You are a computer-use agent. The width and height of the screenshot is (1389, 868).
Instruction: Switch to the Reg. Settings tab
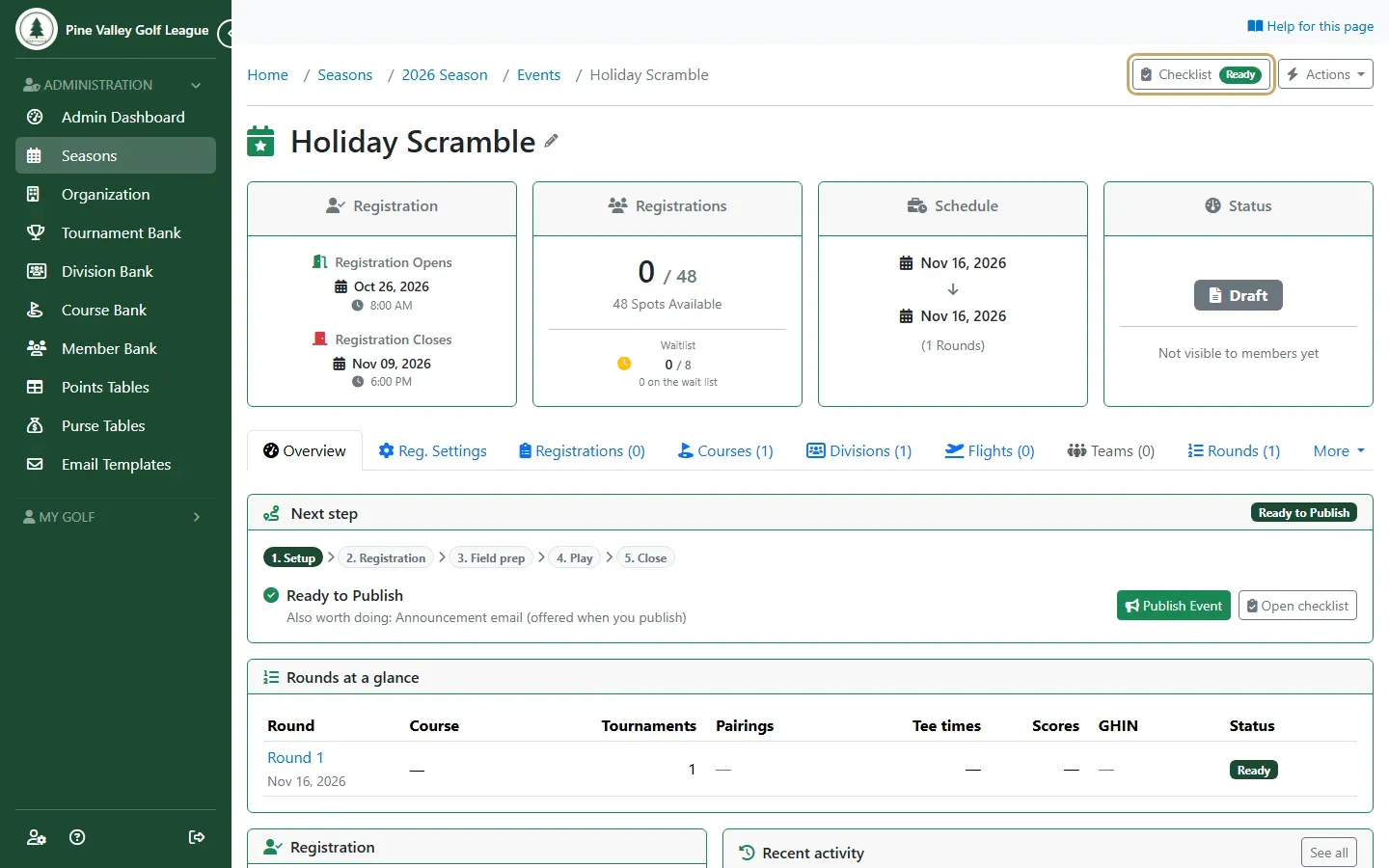[432, 450]
